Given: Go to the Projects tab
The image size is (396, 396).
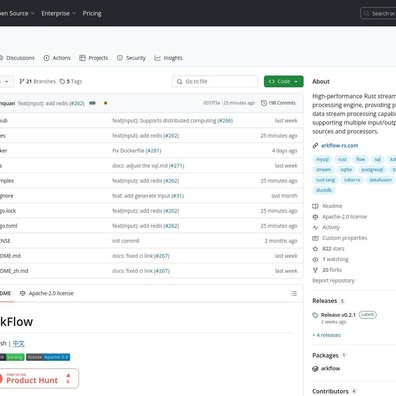Looking at the screenshot, I should tap(94, 58).
